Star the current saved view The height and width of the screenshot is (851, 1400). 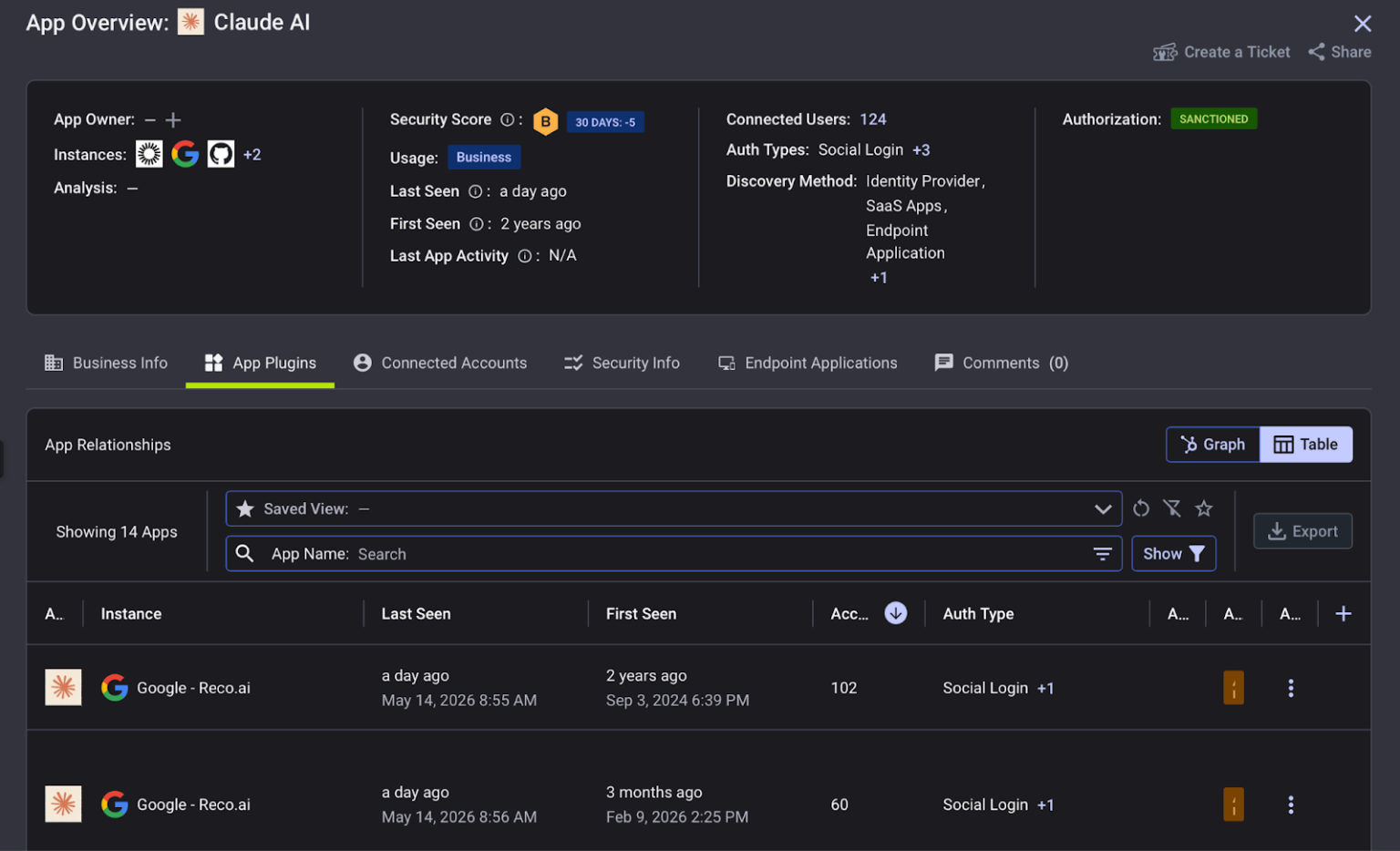point(1204,508)
